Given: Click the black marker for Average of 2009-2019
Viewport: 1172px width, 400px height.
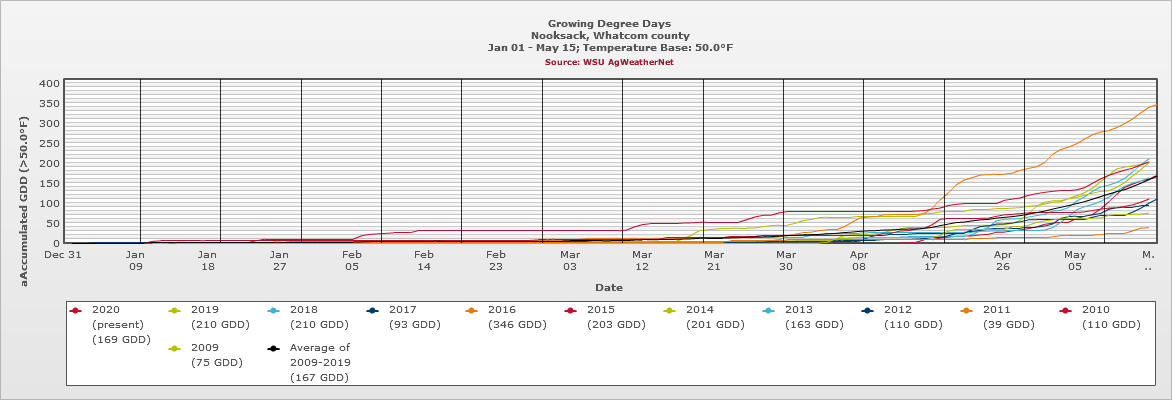Looking at the screenshot, I should [x=274, y=348].
